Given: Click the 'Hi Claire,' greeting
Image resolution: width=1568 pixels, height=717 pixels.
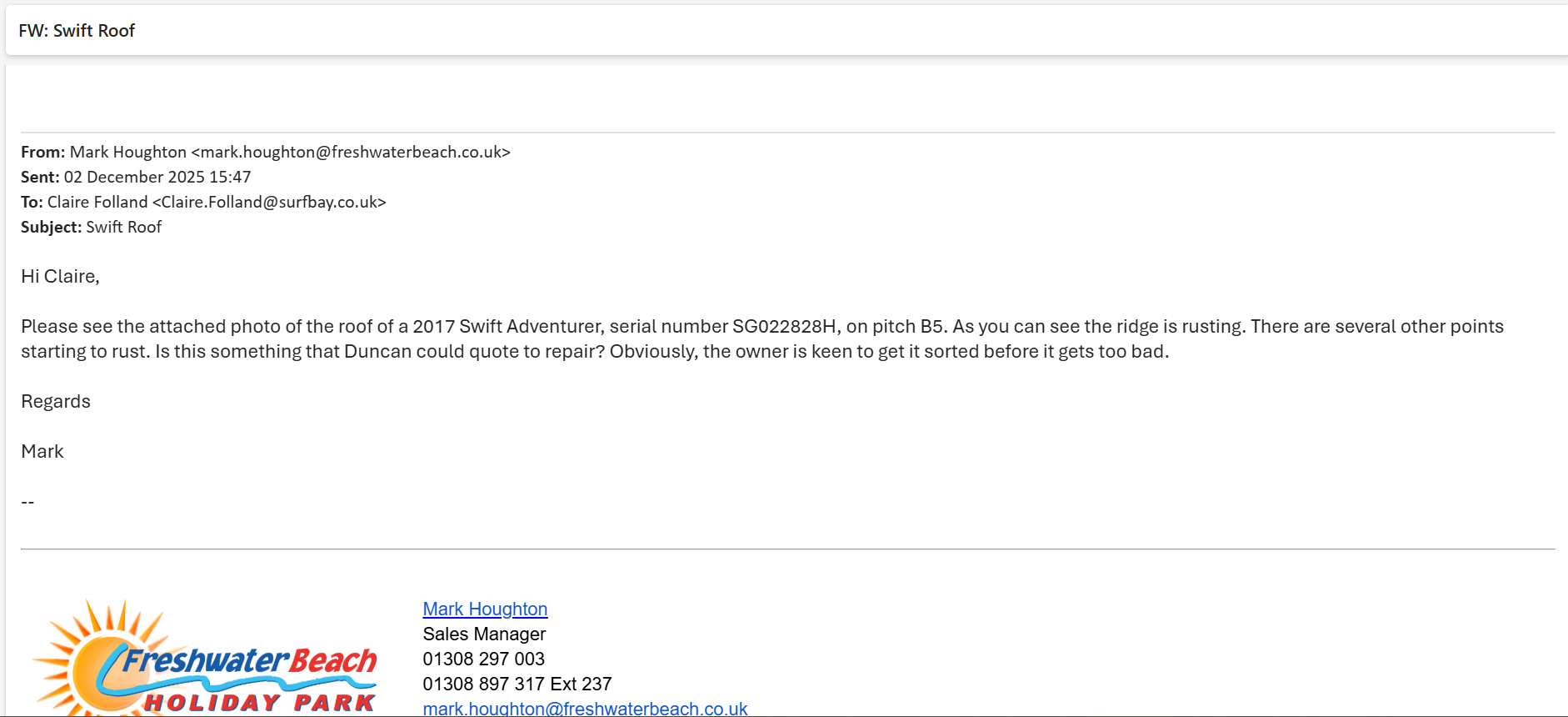Looking at the screenshot, I should point(60,277).
